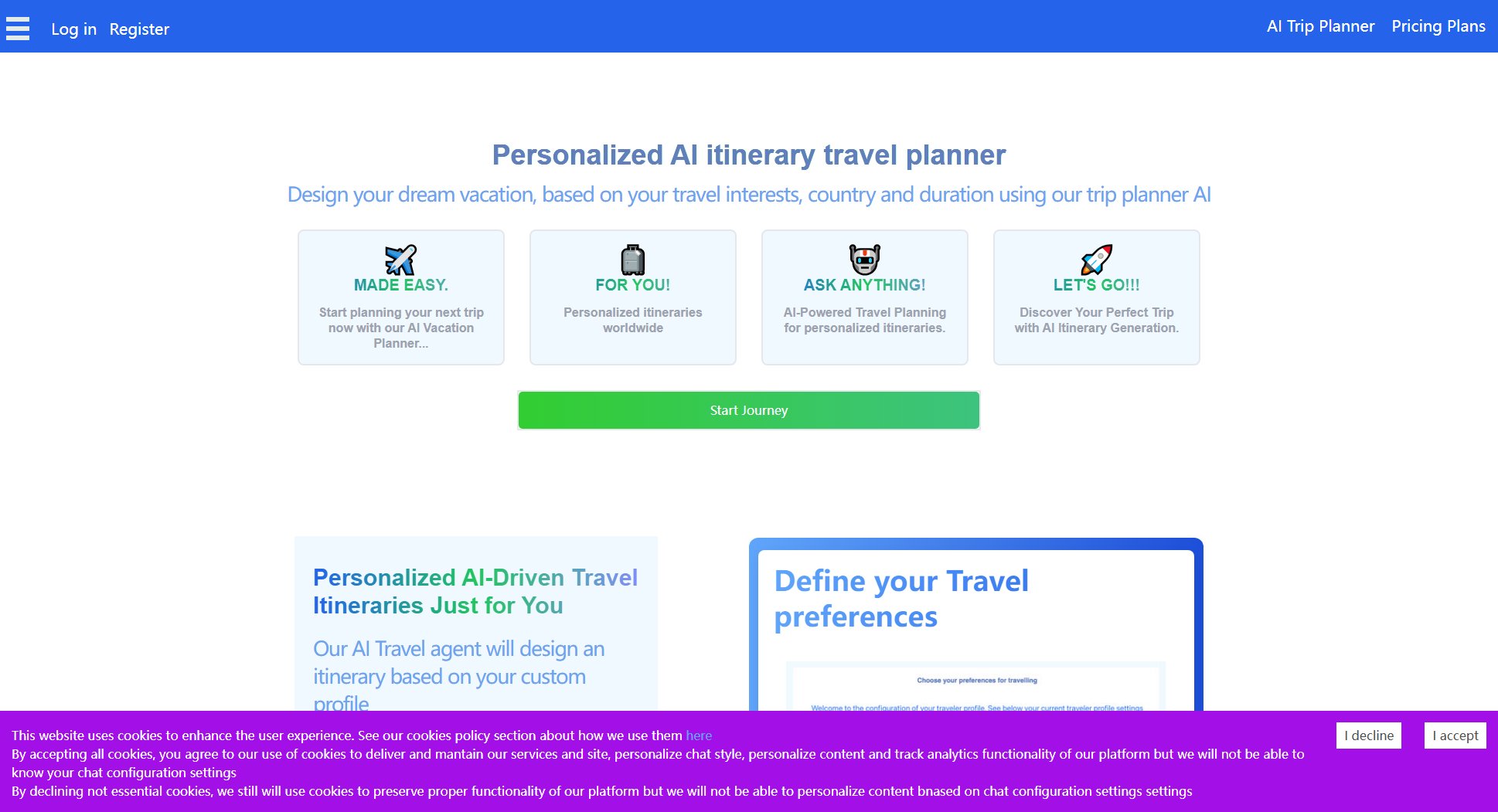Click the Start Journey button
Viewport: 1498px width, 812px height.
point(748,410)
